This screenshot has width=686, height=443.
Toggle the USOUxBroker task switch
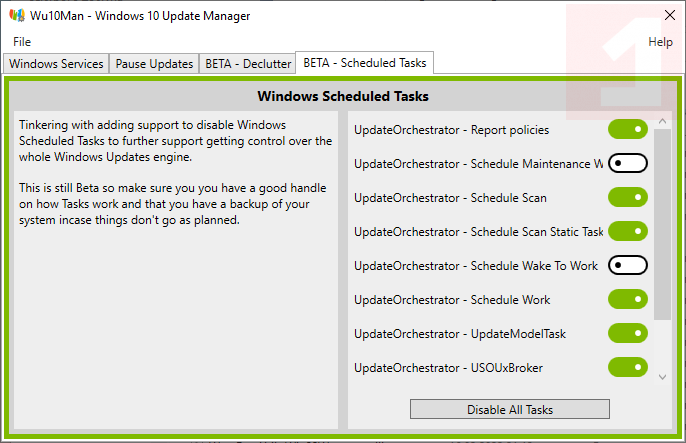pyautogui.click(x=628, y=368)
